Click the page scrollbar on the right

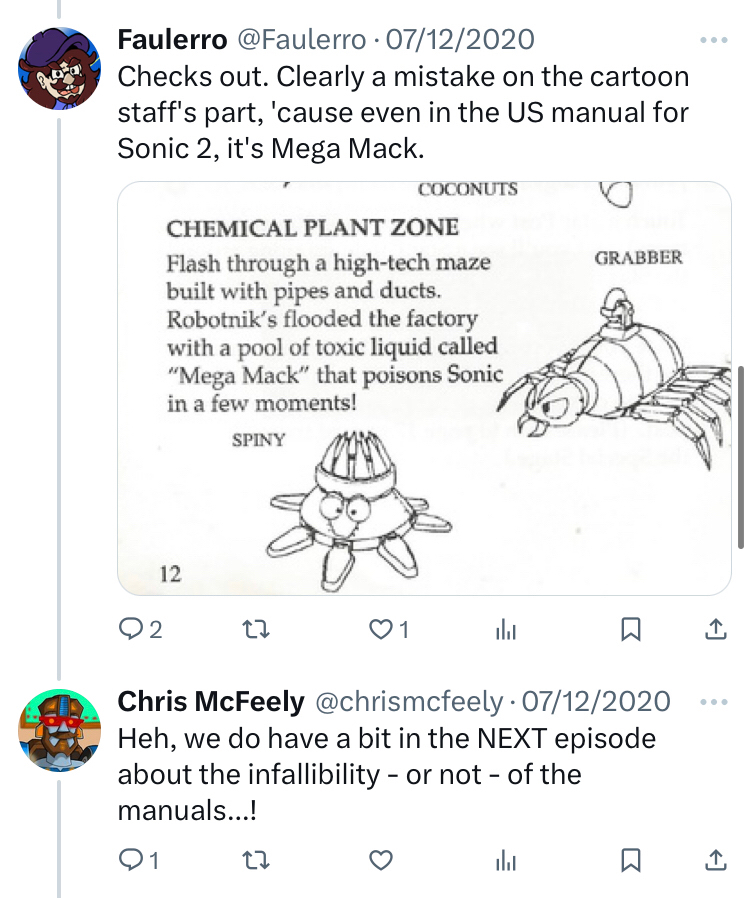[x=740, y=457]
